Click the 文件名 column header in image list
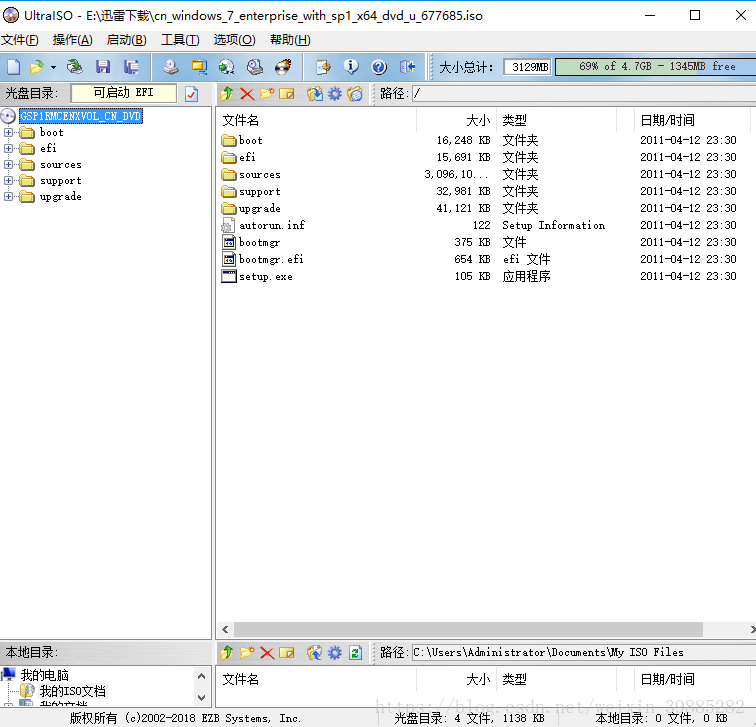The image size is (756, 727). click(x=318, y=120)
